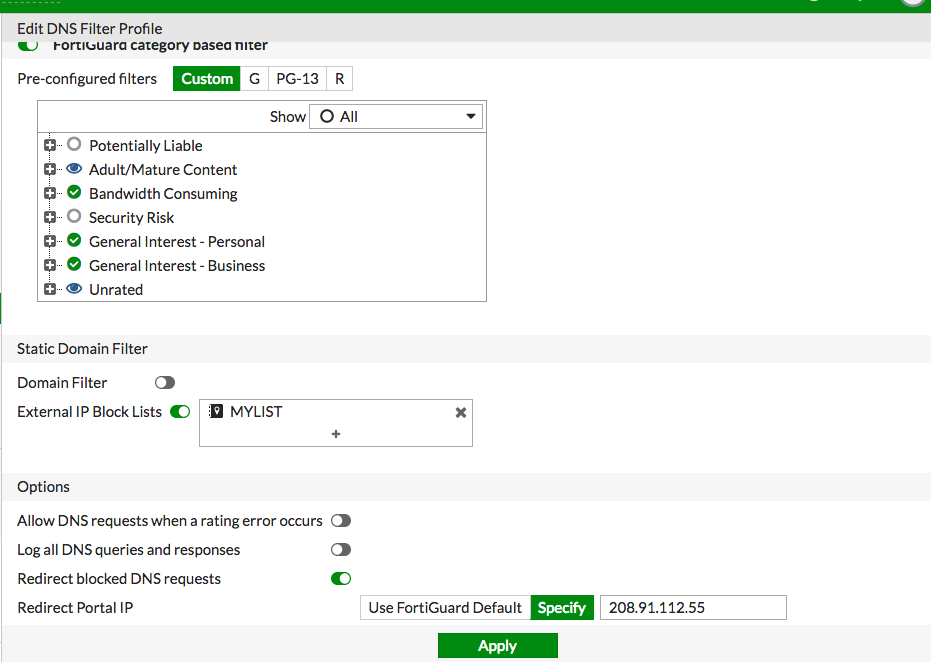Disable the Redirect blocked DNS requests toggle
The image size is (931, 662).
[340, 578]
